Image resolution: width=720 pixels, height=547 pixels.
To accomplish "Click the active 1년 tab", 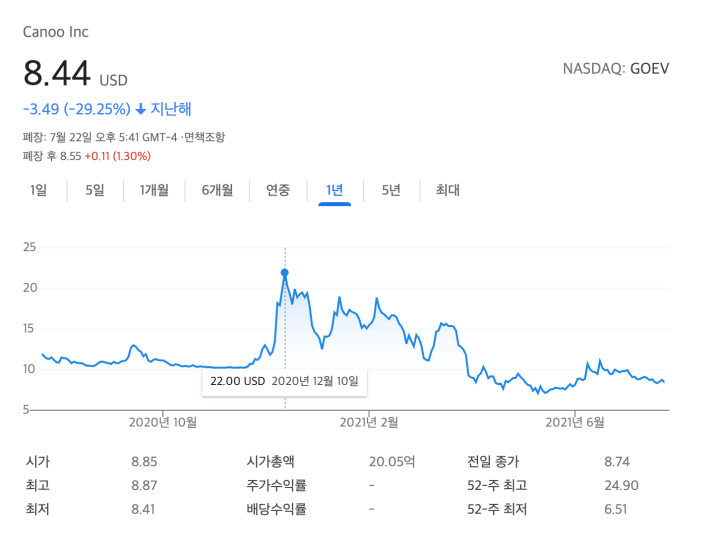I will click(x=335, y=190).
